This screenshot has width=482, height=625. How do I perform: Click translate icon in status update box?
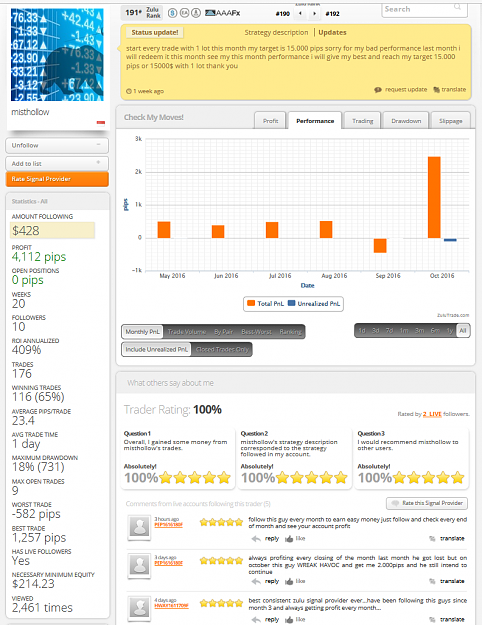coord(437,90)
